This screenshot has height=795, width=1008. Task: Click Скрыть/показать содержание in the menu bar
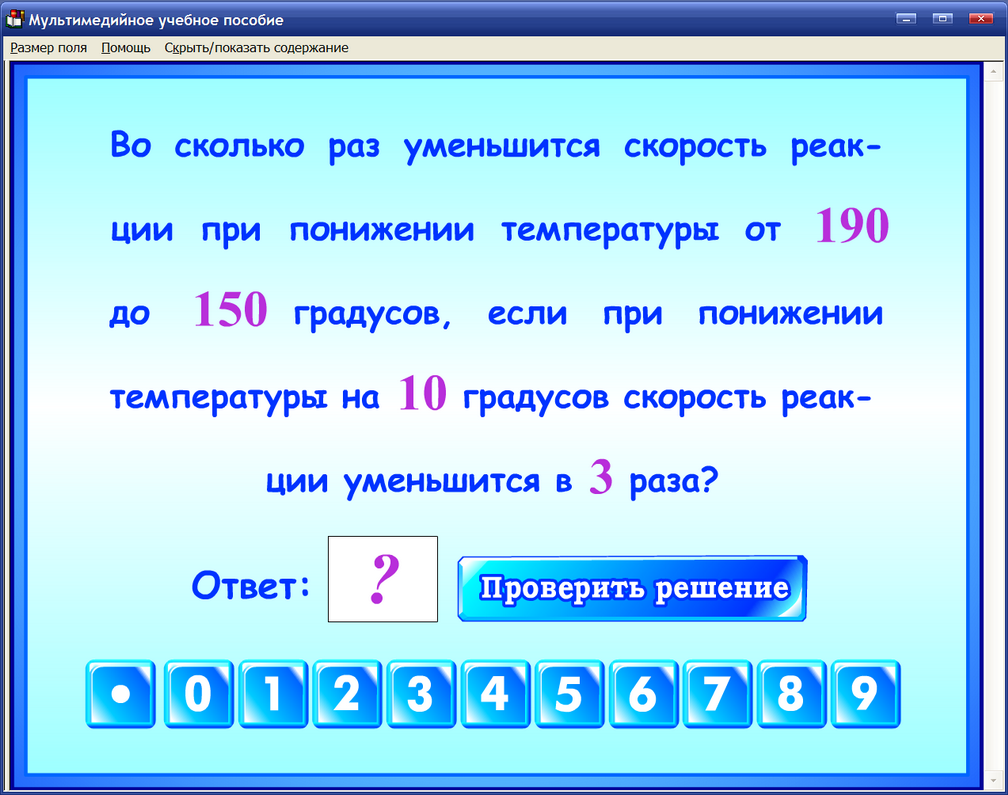tap(256, 47)
